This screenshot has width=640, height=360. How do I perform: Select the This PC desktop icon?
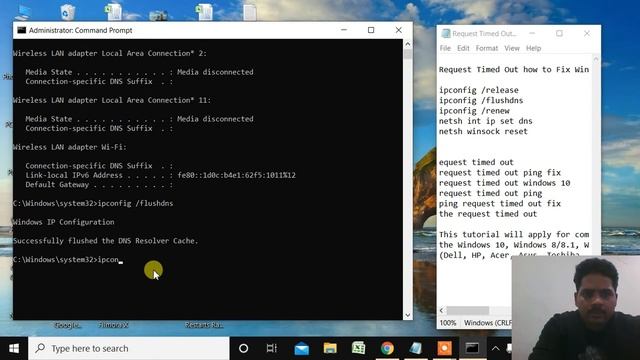(23, 12)
